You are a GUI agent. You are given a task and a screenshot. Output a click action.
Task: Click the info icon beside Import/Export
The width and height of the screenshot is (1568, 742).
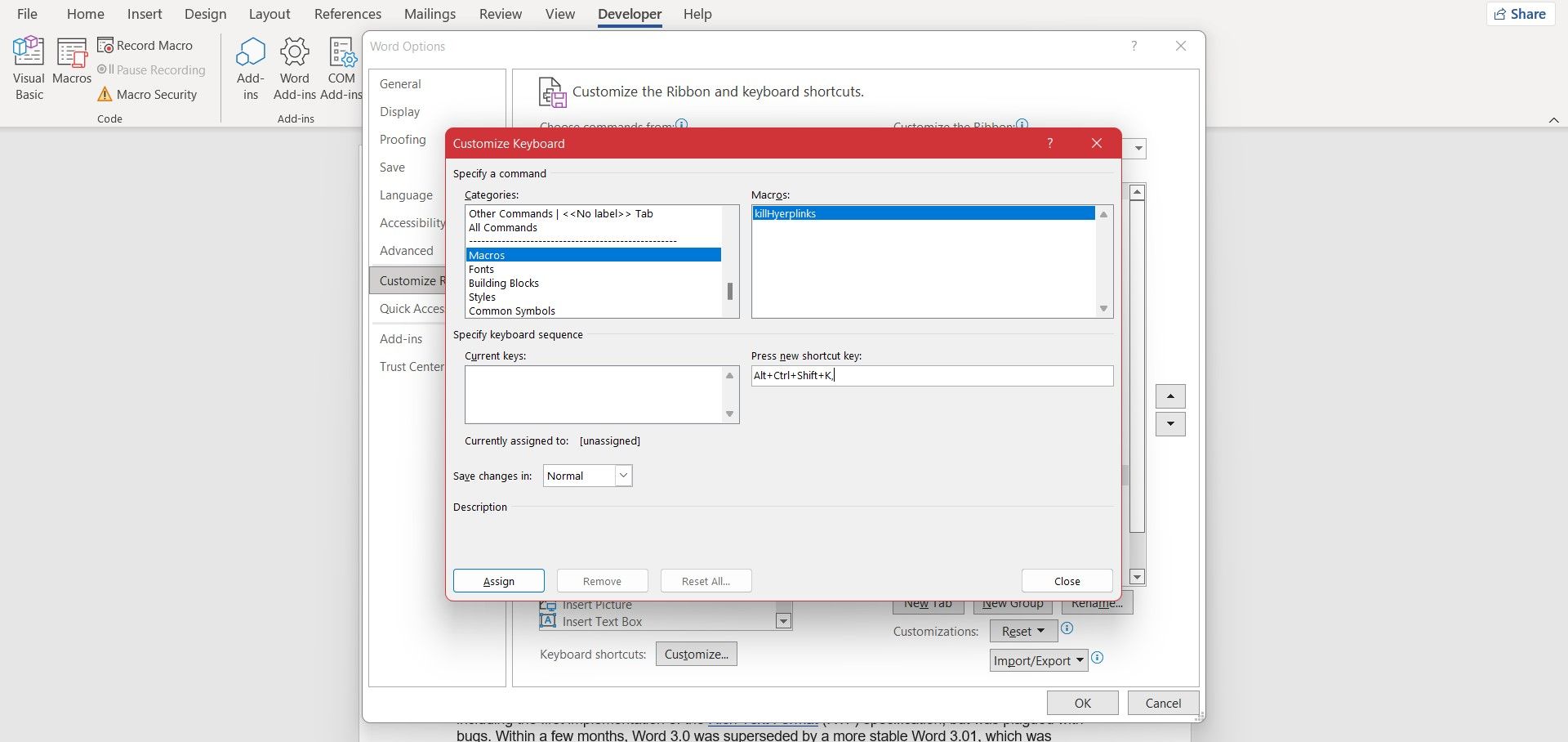click(1098, 658)
